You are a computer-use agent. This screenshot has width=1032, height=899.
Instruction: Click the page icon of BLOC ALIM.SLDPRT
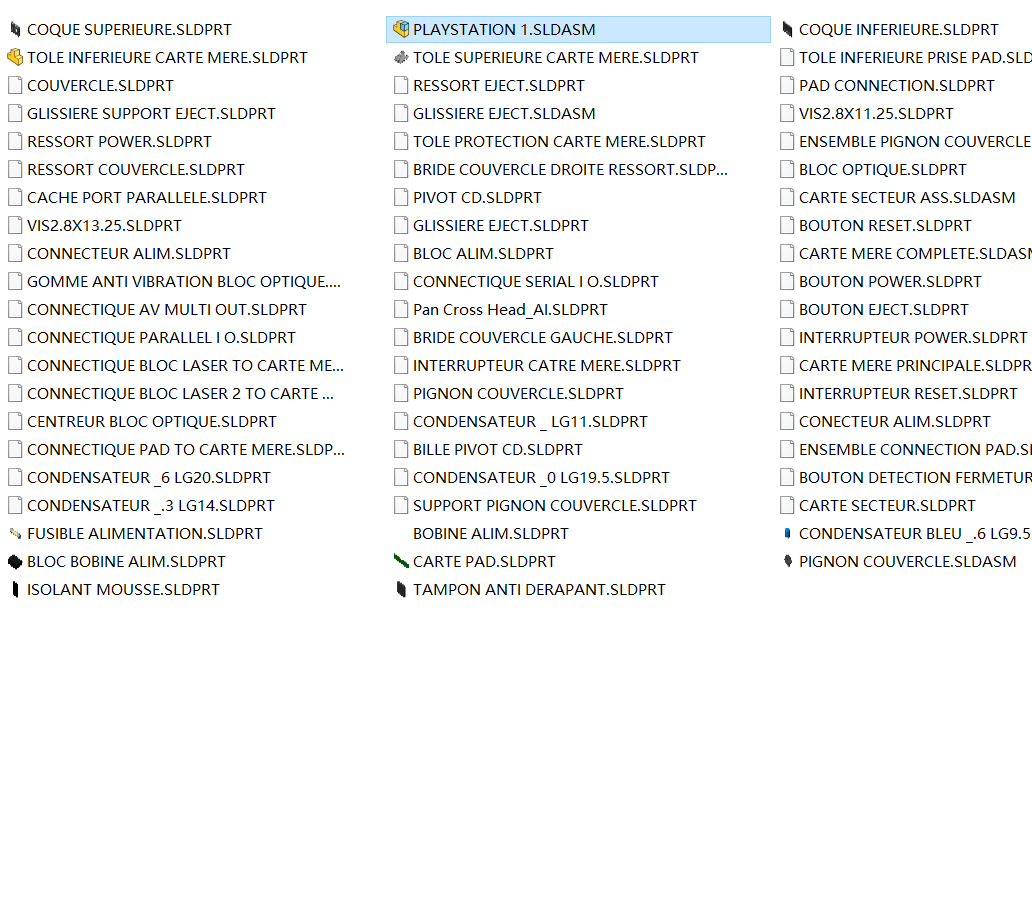tap(401, 253)
